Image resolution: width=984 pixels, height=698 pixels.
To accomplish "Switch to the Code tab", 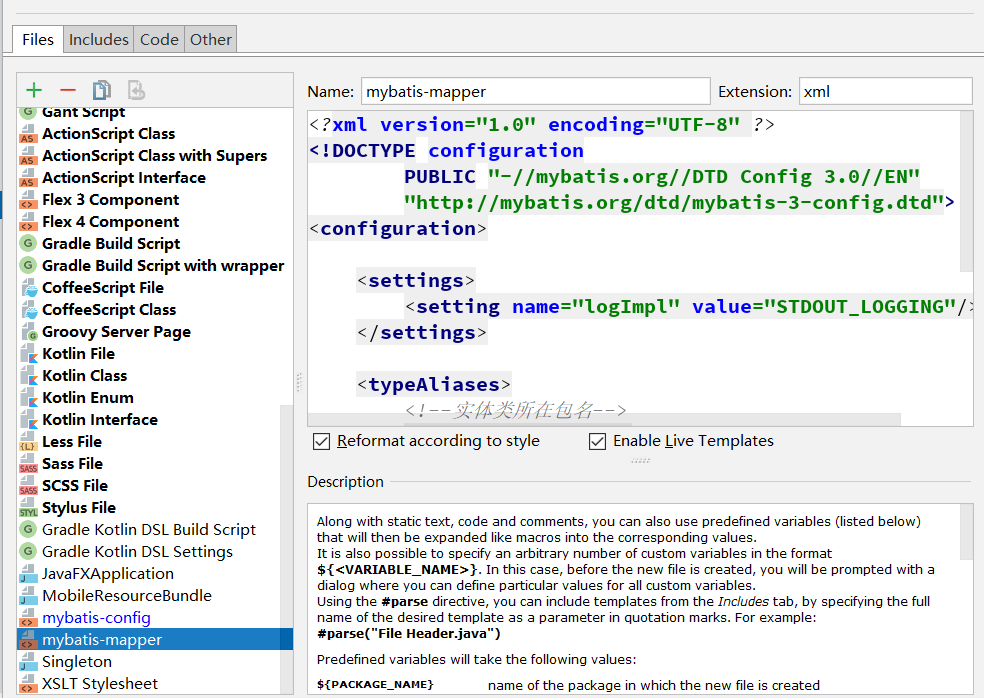I will coord(159,40).
